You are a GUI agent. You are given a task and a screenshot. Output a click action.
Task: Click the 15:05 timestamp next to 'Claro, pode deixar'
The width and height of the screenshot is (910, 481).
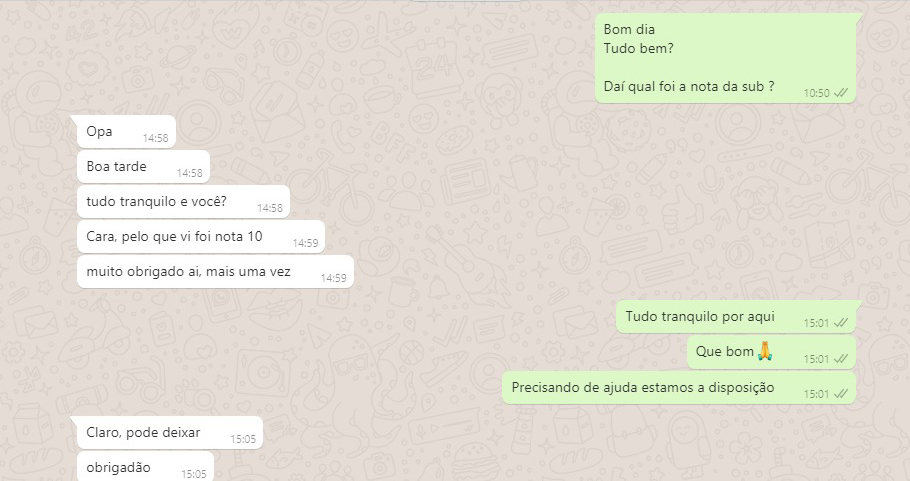(243, 439)
